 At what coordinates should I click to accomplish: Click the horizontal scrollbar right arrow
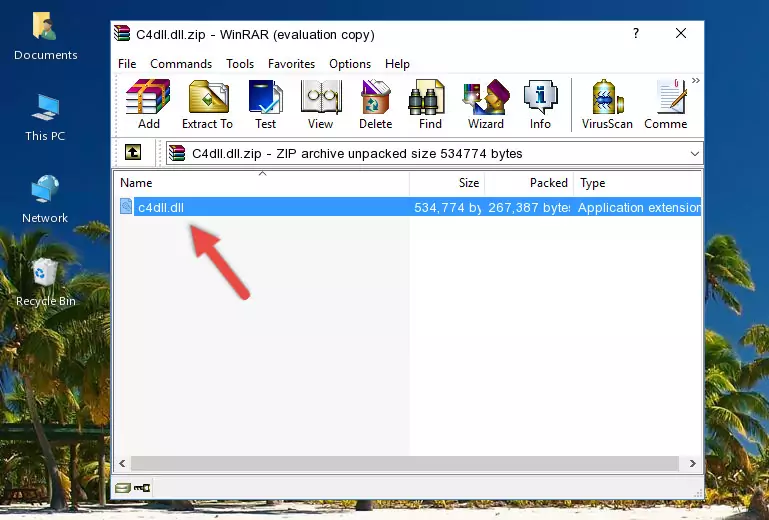coord(692,463)
